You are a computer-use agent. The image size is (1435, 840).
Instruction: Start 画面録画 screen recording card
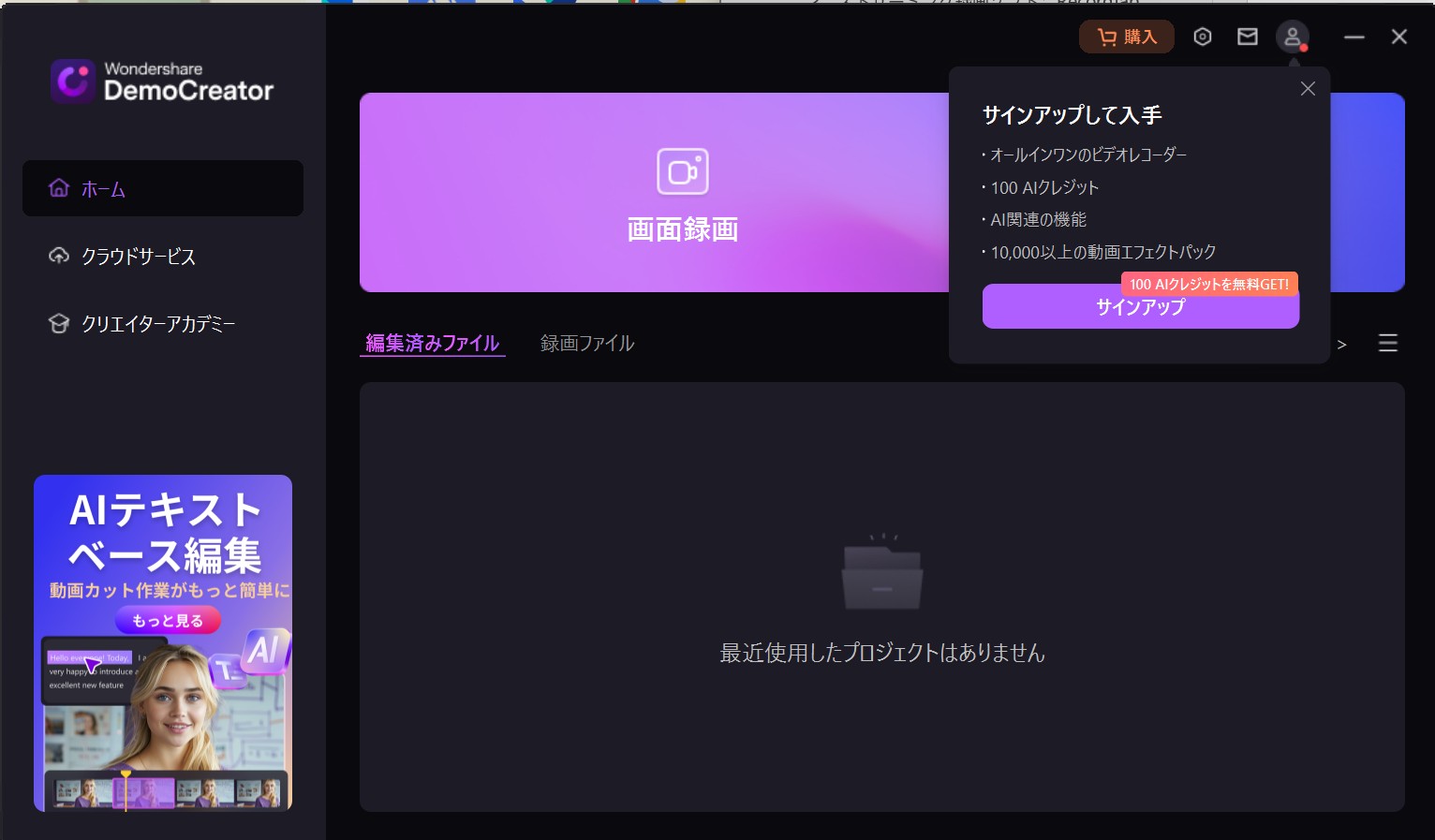654,192
